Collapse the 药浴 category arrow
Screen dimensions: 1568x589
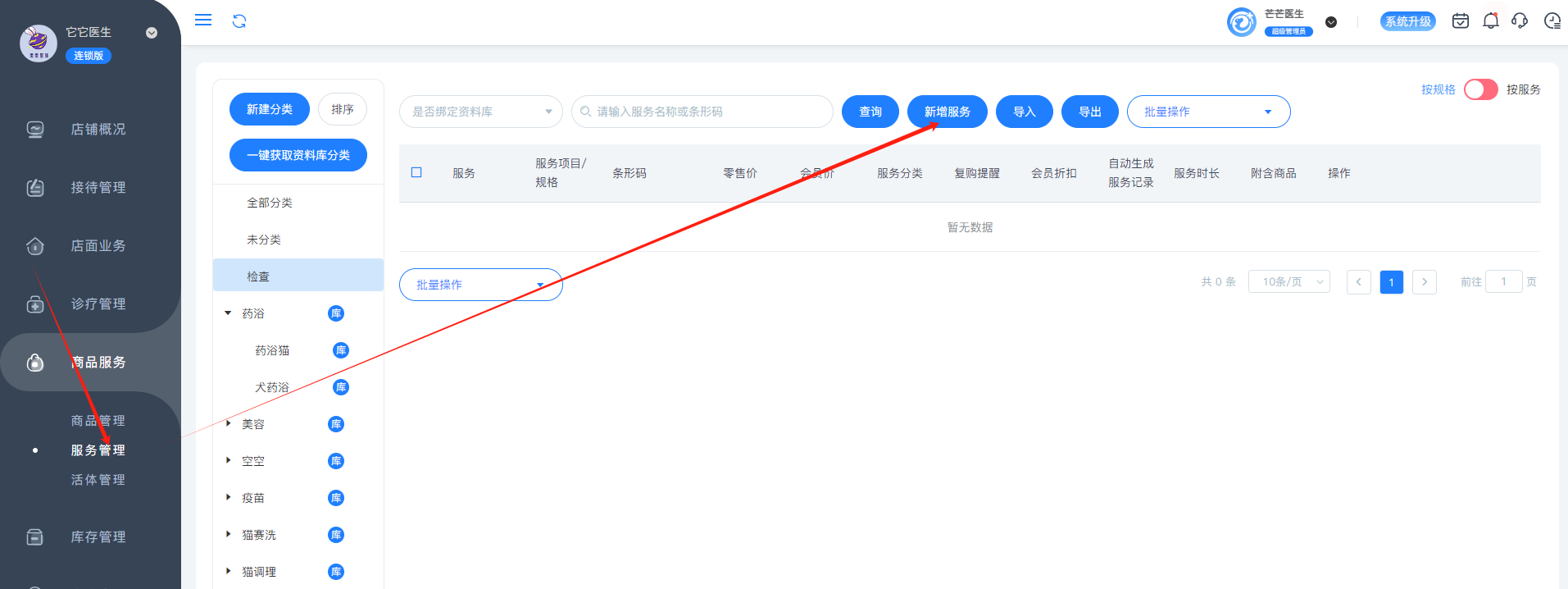(228, 313)
